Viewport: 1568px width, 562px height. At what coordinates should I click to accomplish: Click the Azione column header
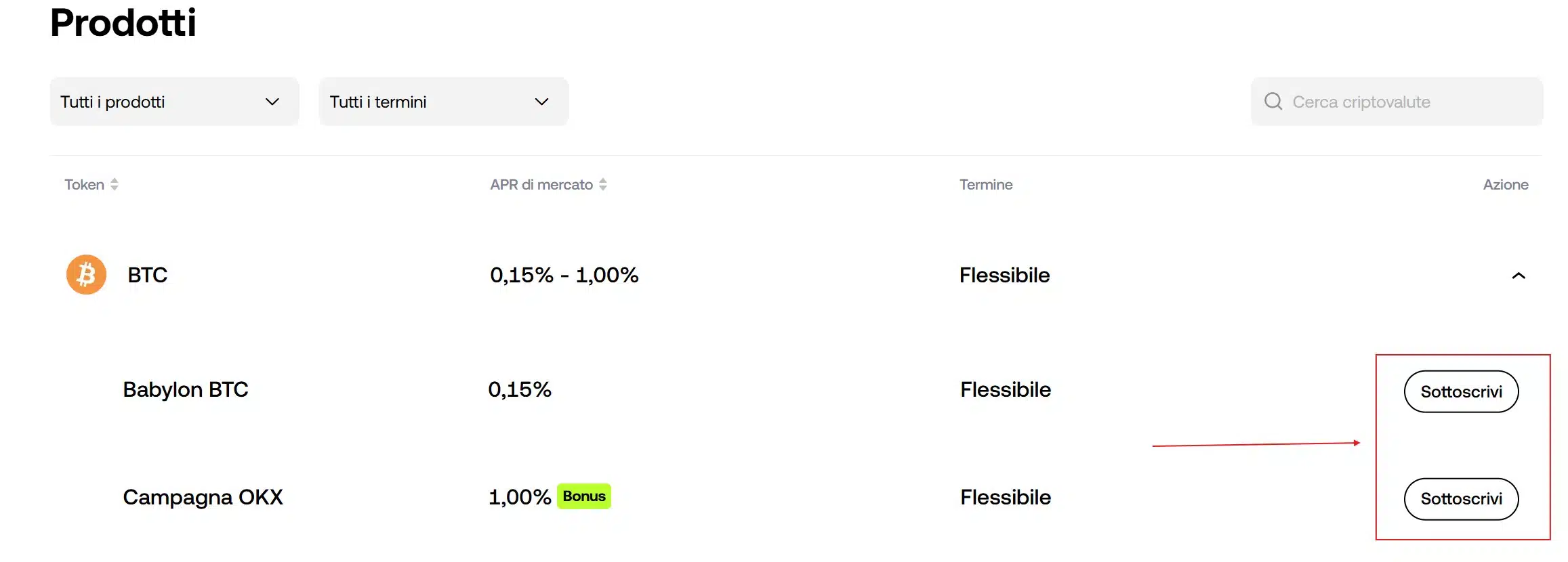pos(1505,184)
